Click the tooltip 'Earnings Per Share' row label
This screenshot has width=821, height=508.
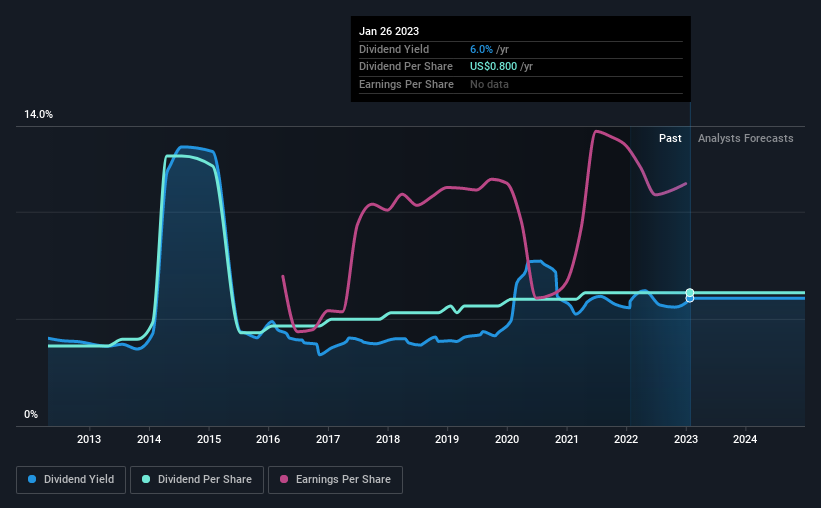pyautogui.click(x=406, y=84)
